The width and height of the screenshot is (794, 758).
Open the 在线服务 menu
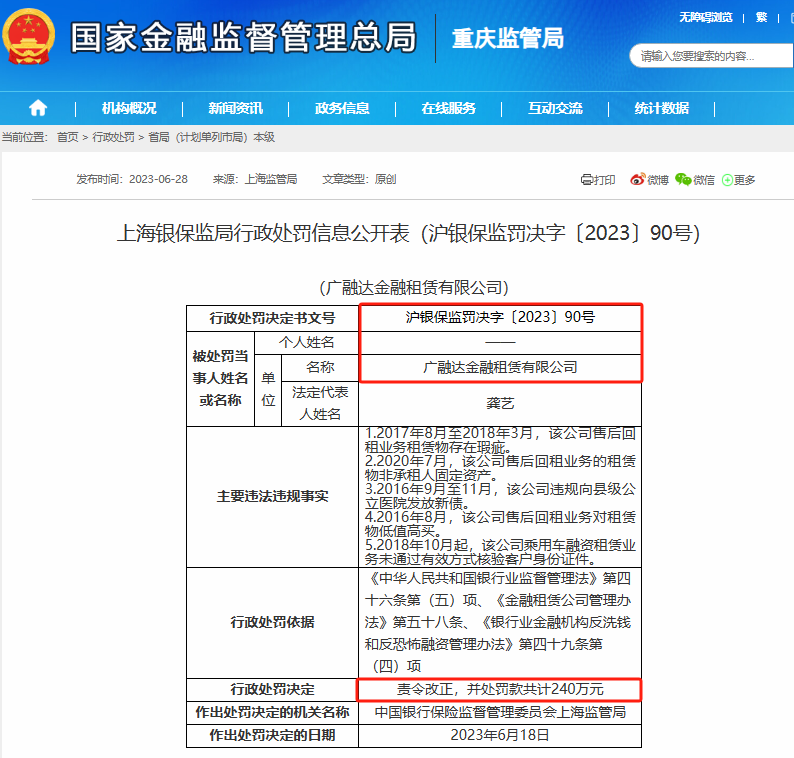[448, 108]
